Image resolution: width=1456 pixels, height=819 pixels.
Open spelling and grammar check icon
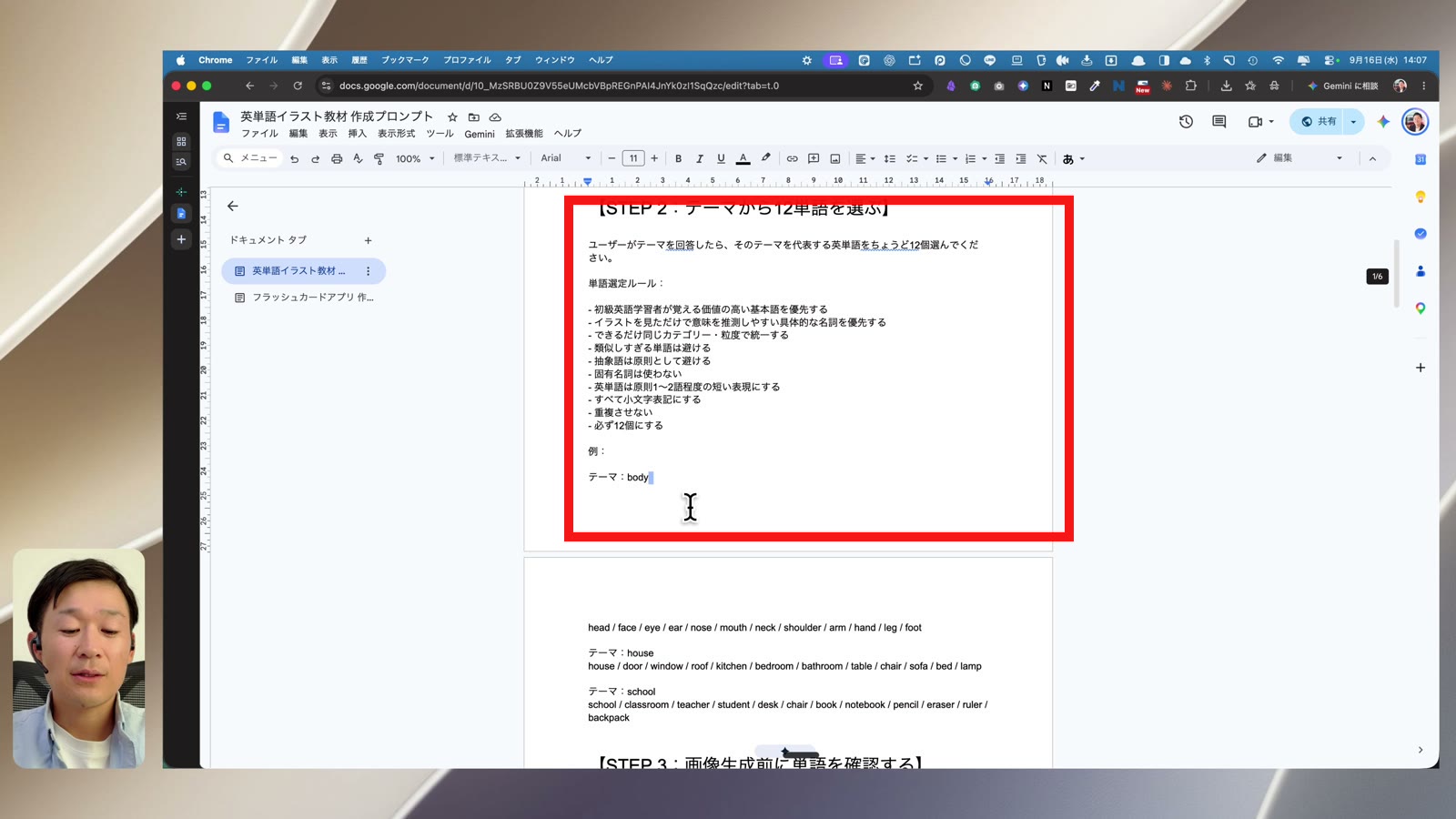coord(358,158)
